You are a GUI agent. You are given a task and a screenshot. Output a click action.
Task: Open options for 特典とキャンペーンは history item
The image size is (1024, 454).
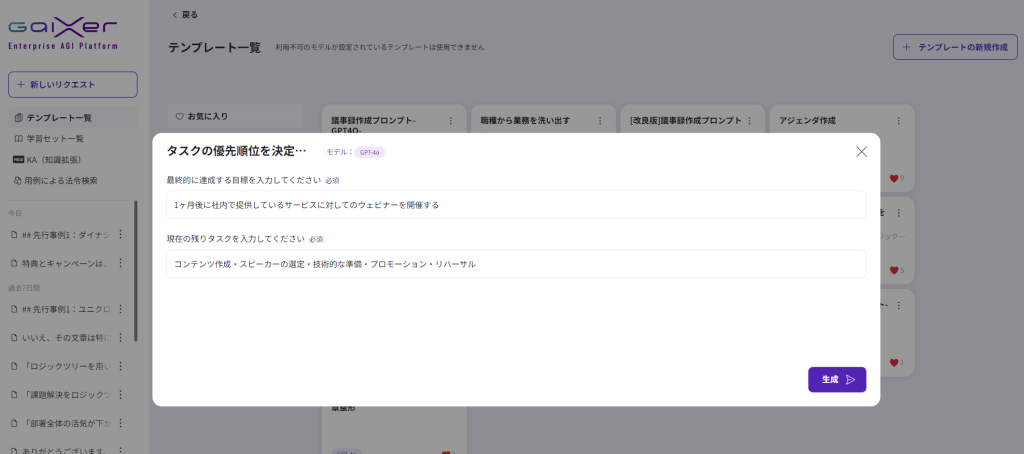pyautogui.click(x=121, y=263)
